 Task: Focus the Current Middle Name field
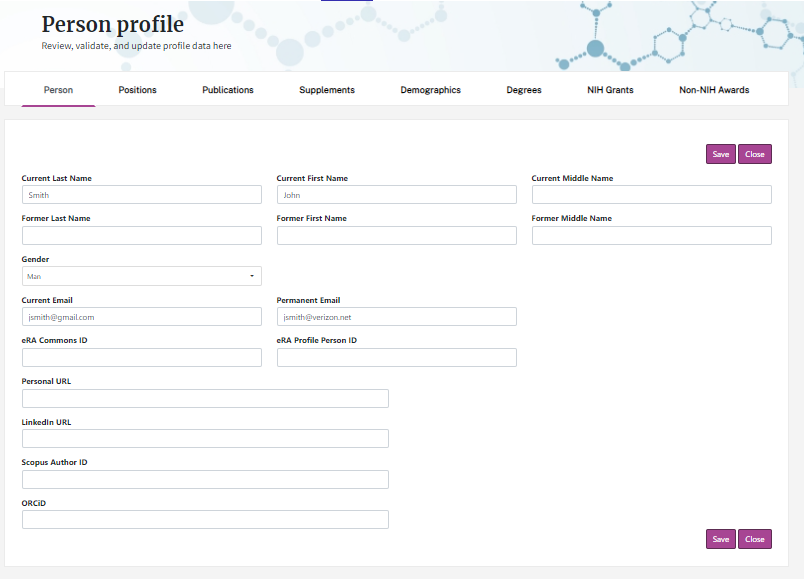point(652,194)
